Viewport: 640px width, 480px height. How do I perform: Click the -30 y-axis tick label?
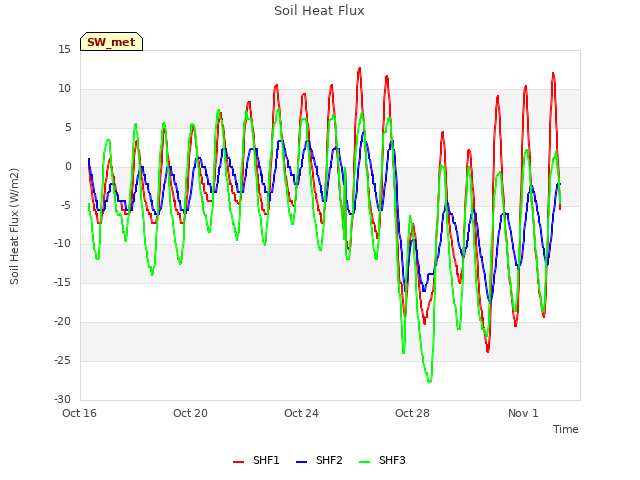pos(62,399)
